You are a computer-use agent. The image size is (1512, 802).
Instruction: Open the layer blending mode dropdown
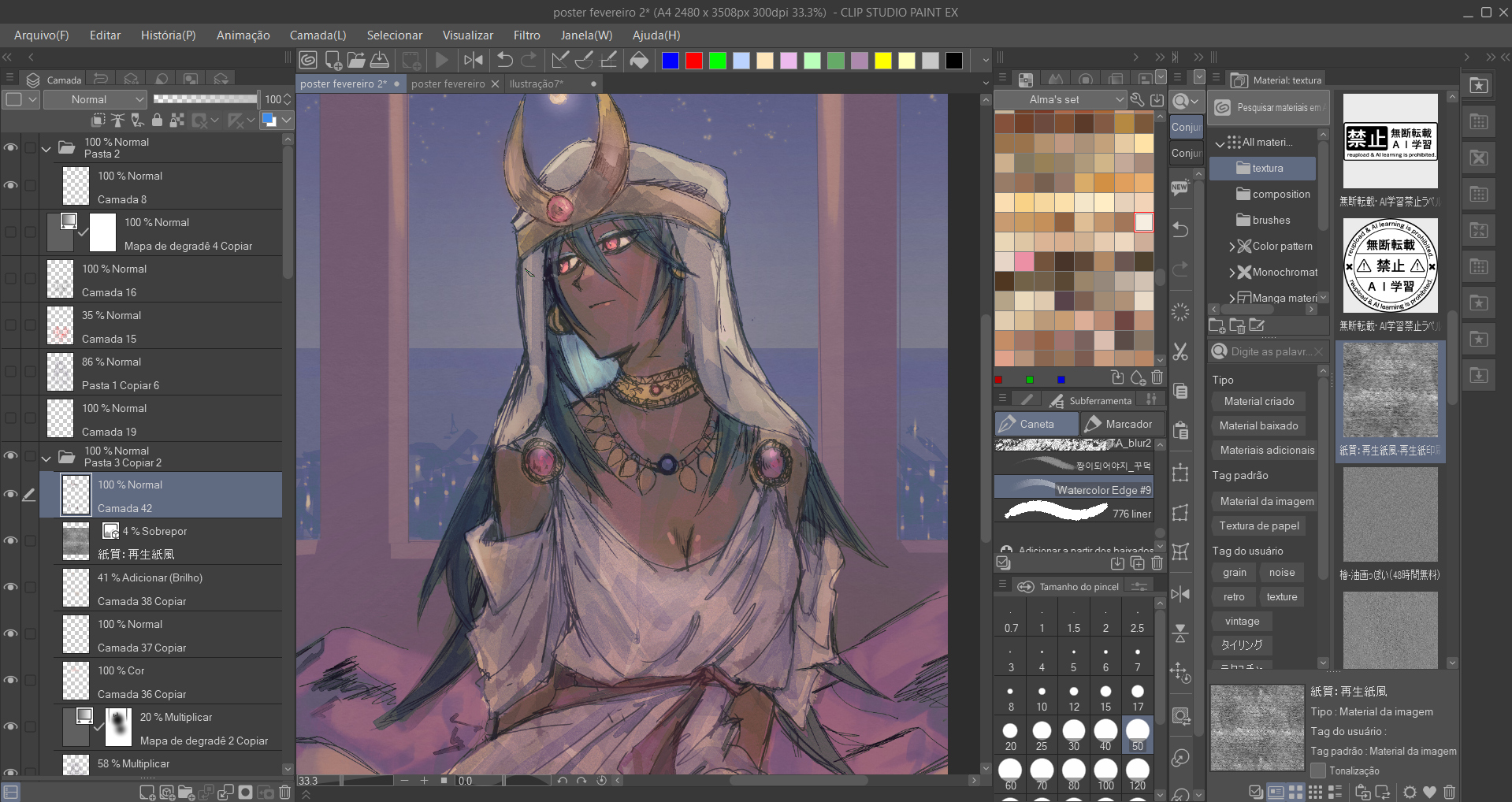pyautogui.click(x=95, y=99)
